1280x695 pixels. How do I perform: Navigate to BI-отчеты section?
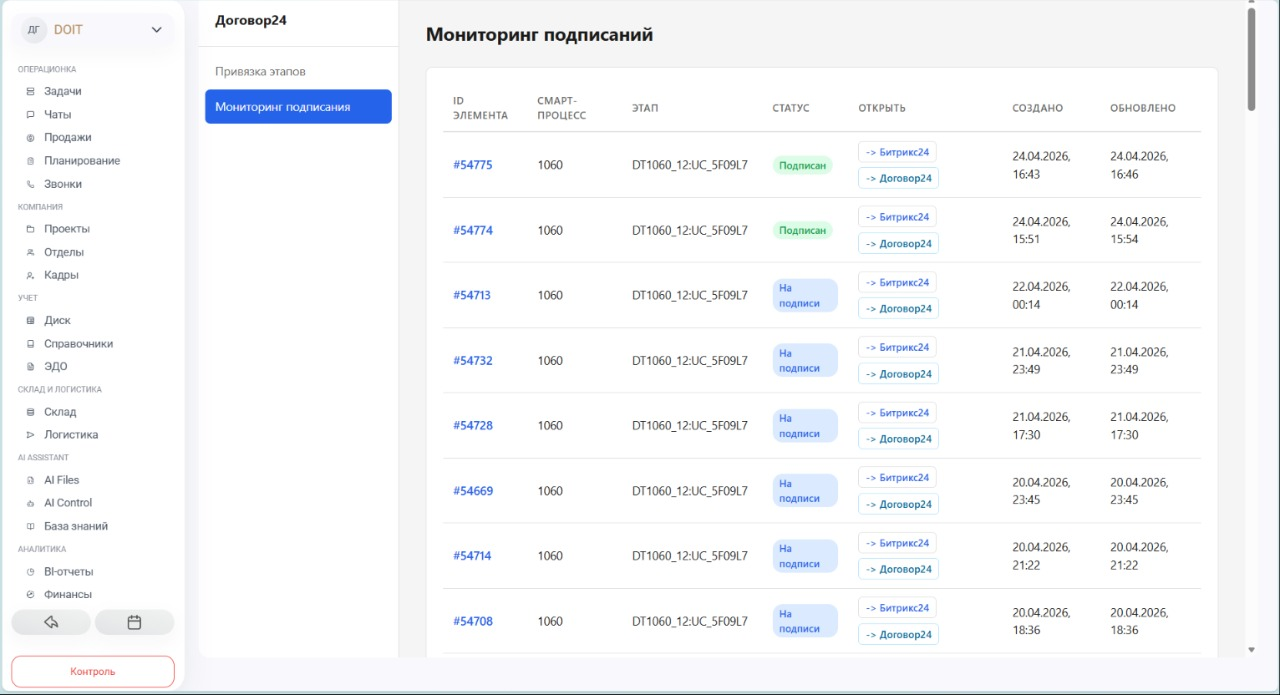[68, 572]
